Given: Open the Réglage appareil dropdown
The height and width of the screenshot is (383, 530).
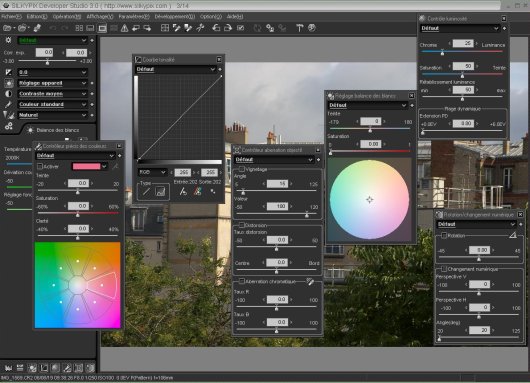Looking at the screenshot, I should point(52,83).
